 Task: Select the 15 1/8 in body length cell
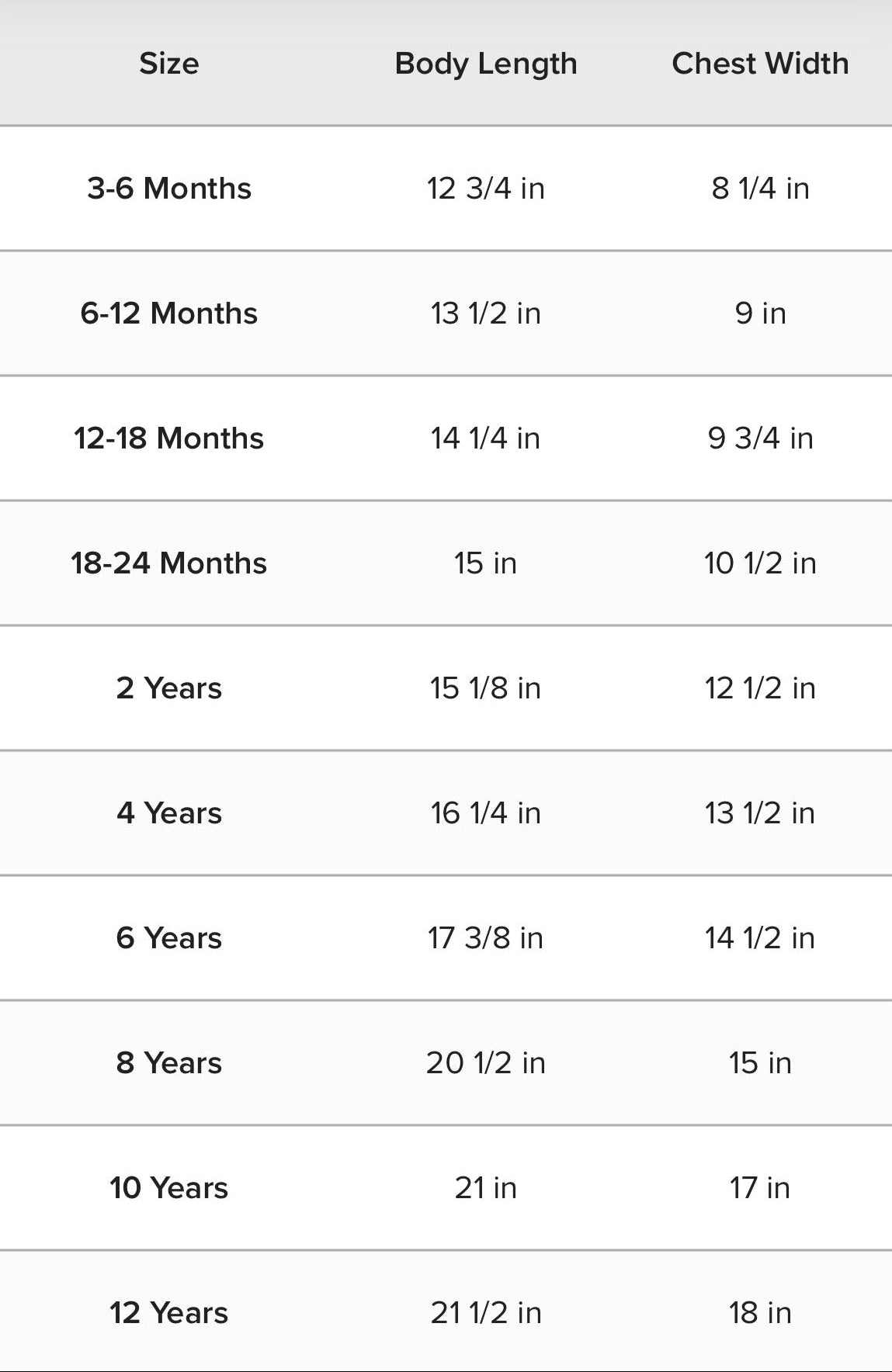pyautogui.click(x=485, y=688)
